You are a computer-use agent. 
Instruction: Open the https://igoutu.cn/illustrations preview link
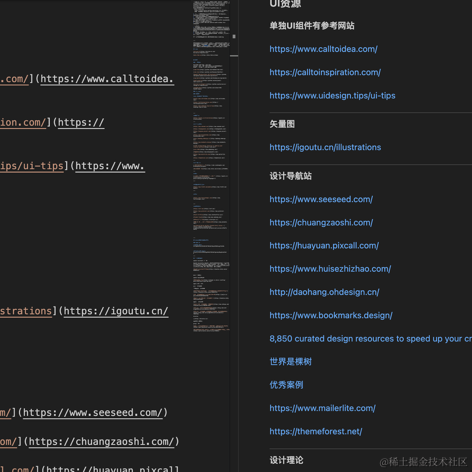pyautogui.click(x=325, y=147)
